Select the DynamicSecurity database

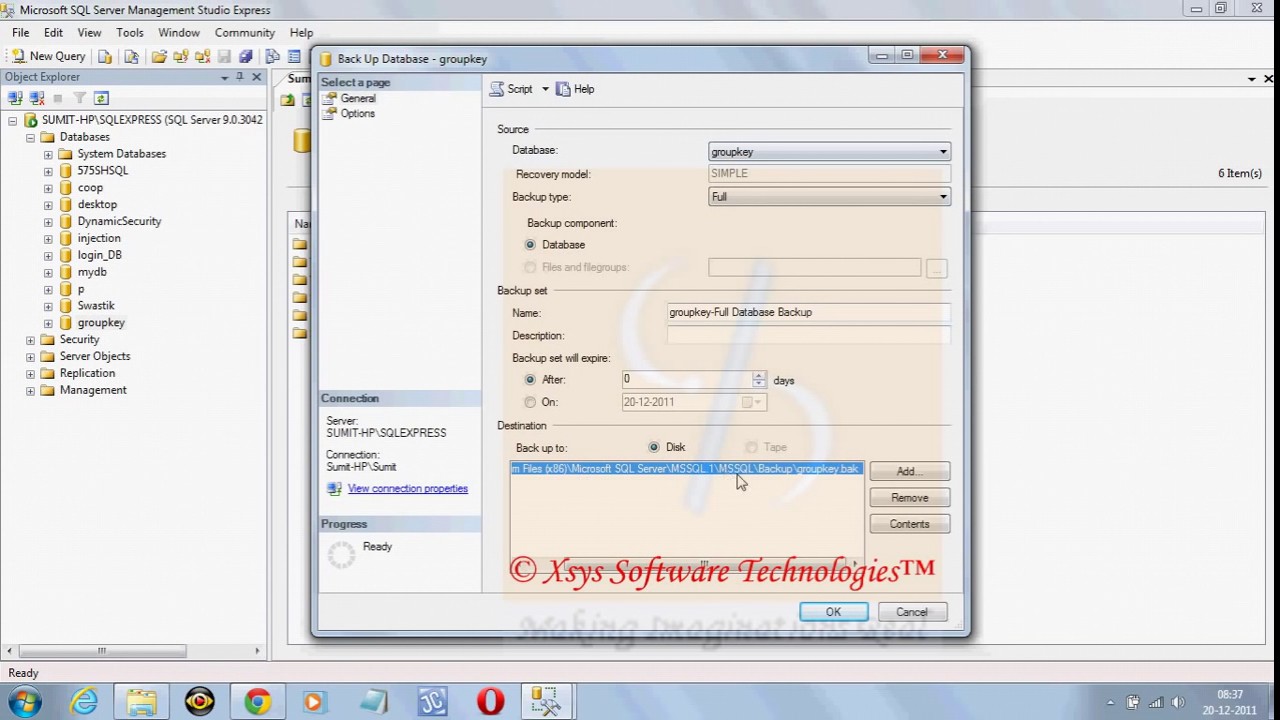119,221
